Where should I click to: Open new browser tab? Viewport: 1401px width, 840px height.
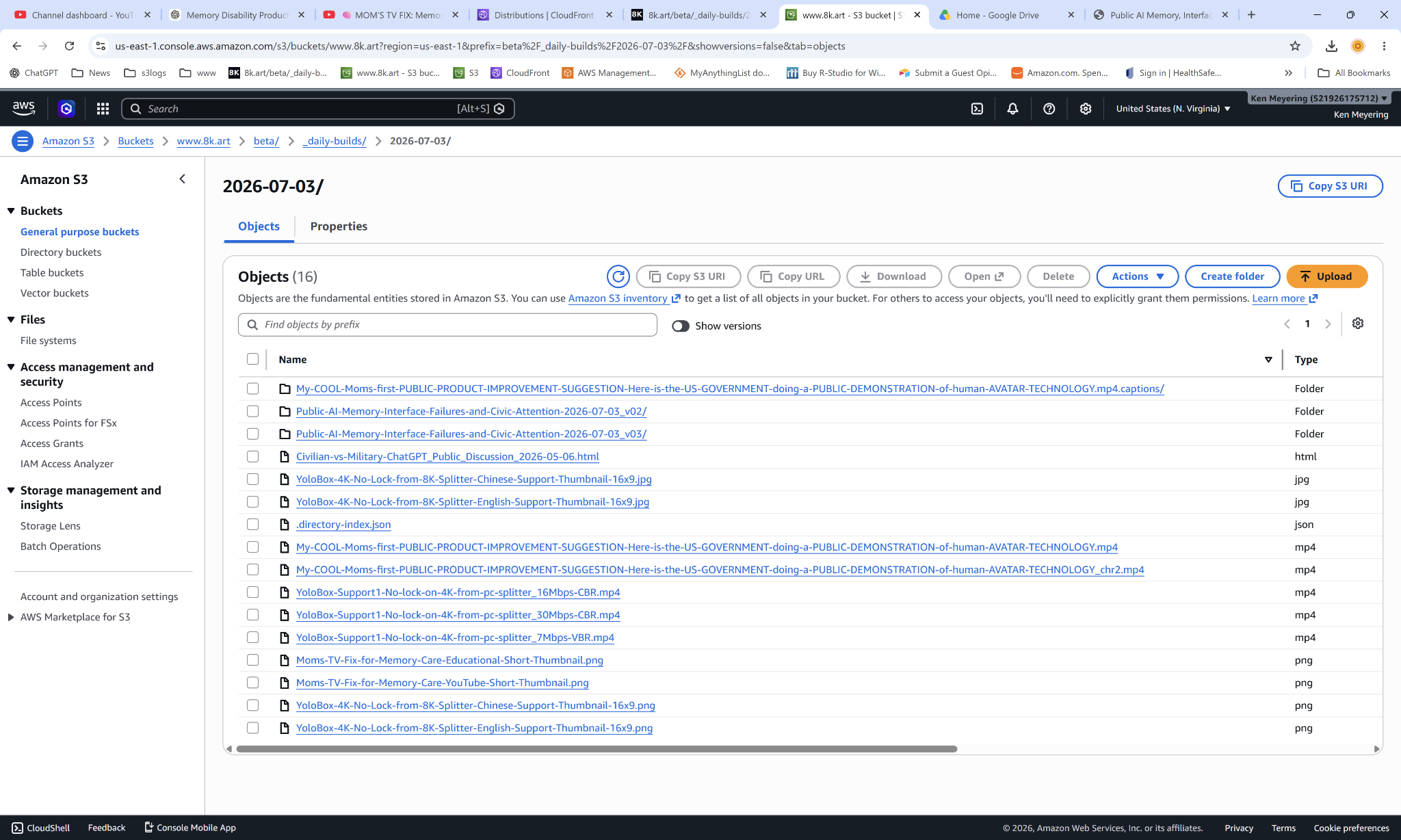pyautogui.click(x=1251, y=14)
